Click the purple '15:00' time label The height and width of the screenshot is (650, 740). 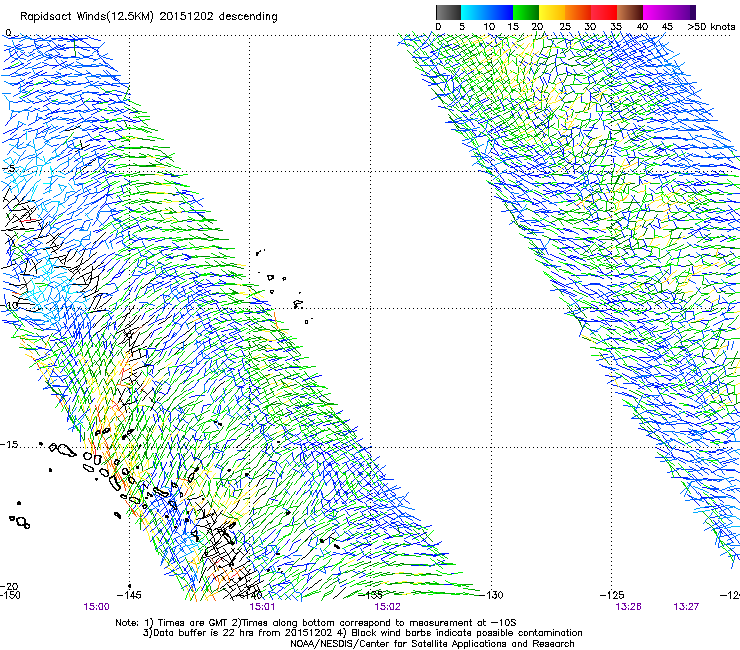96,607
